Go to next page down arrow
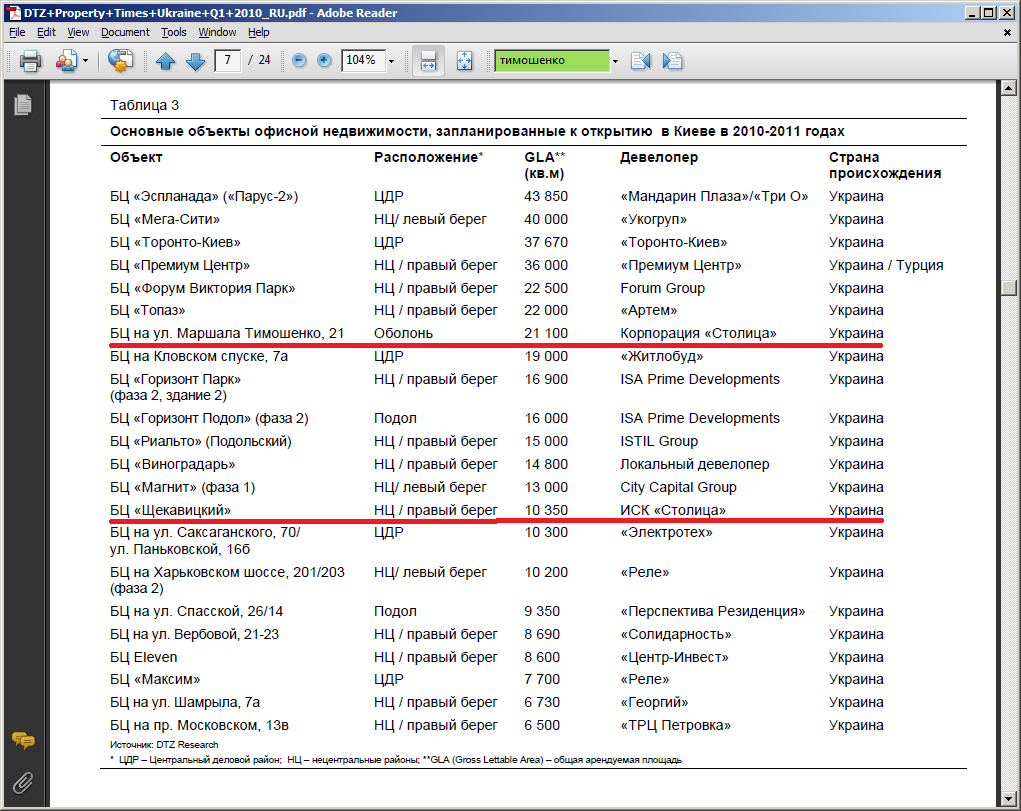The width and height of the screenshot is (1021, 811). point(195,61)
